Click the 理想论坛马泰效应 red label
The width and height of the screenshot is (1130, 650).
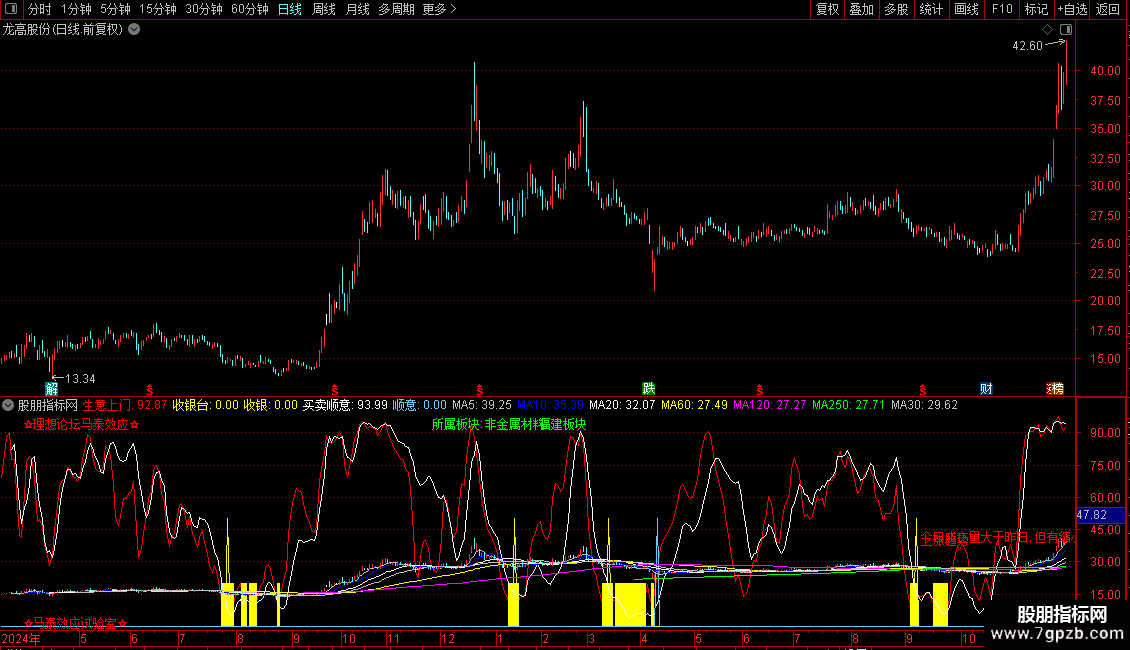click(x=81, y=424)
